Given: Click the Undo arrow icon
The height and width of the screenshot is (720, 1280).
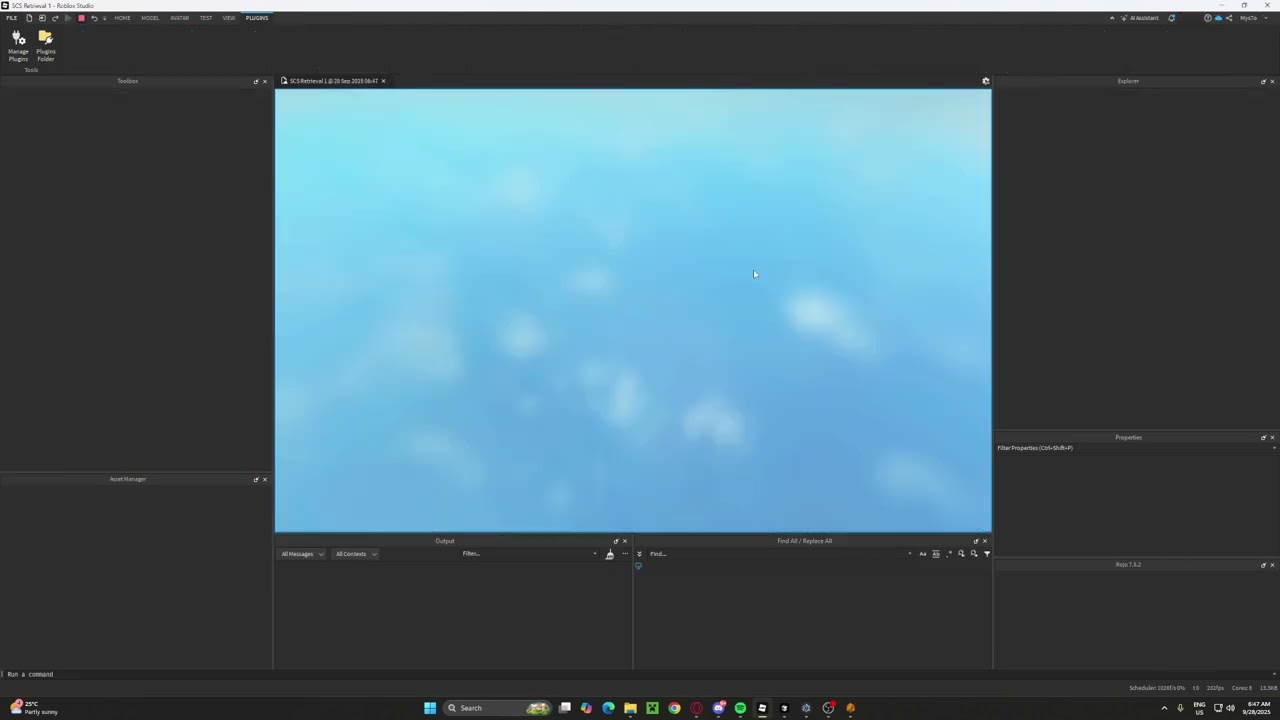Looking at the screenshot, I should 95,18.
